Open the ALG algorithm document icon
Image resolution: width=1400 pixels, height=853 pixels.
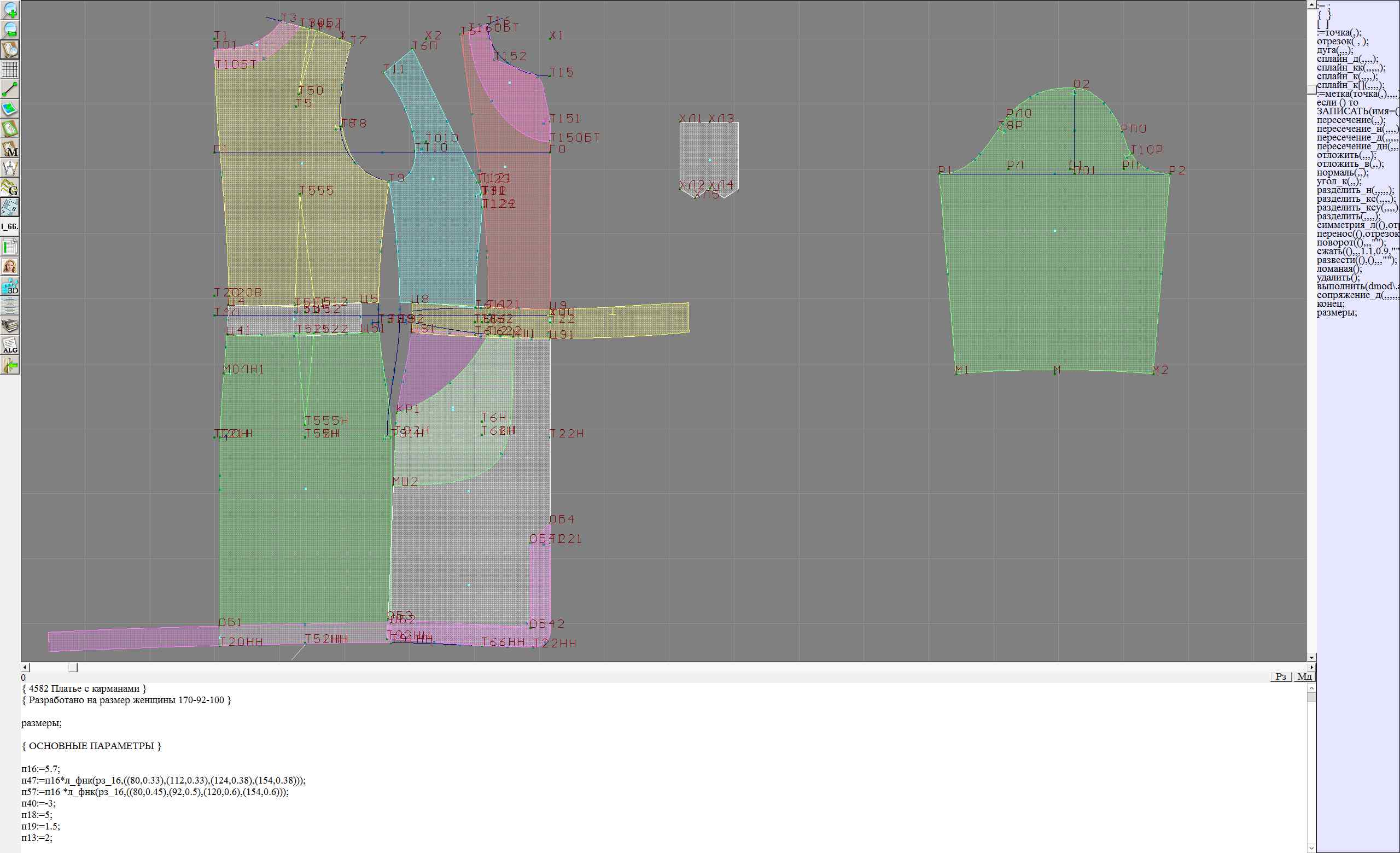point(10,345)
